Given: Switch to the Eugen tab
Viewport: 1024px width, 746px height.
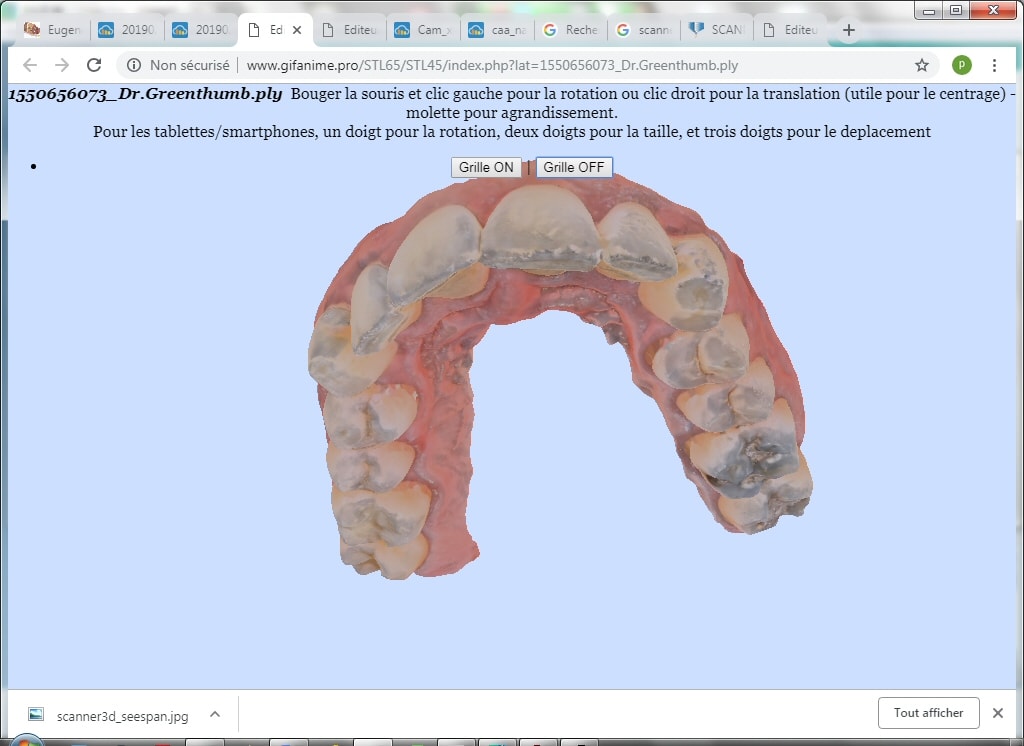Looking at the screenshot, I should click(52, 30).
